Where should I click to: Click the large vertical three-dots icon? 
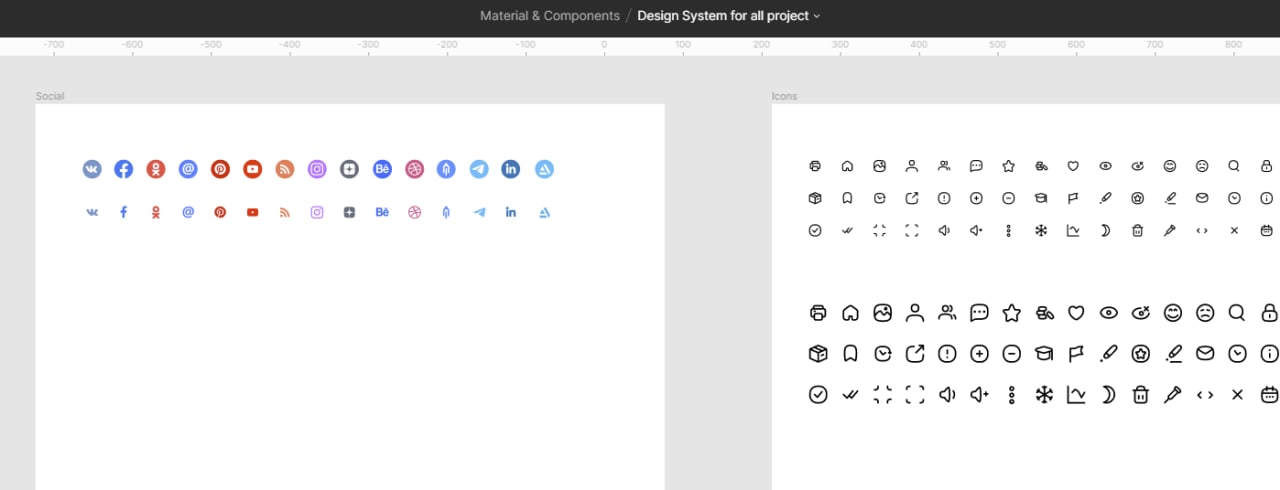(x=1012, y=395)
